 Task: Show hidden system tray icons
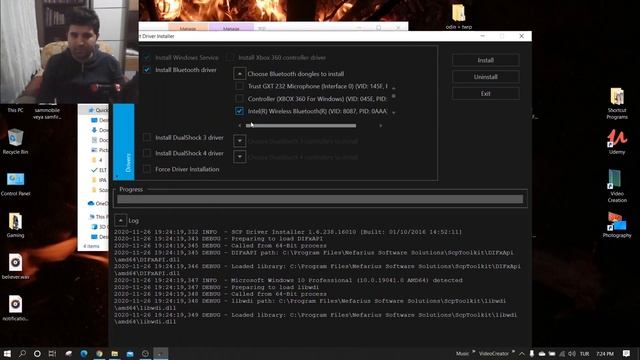(522, 353)
